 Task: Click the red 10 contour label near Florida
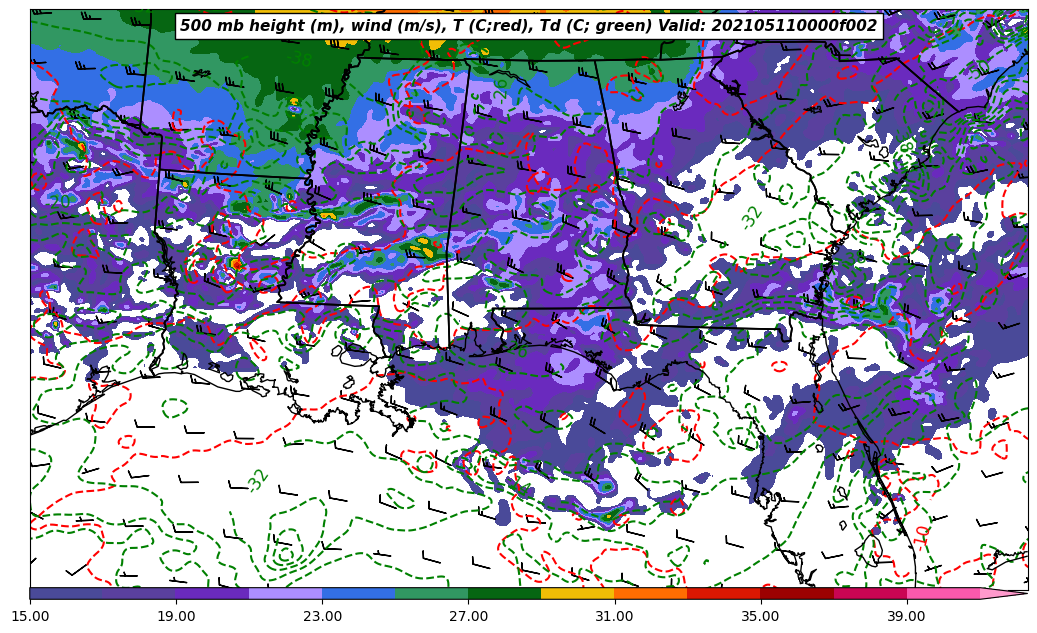[921, 534]
